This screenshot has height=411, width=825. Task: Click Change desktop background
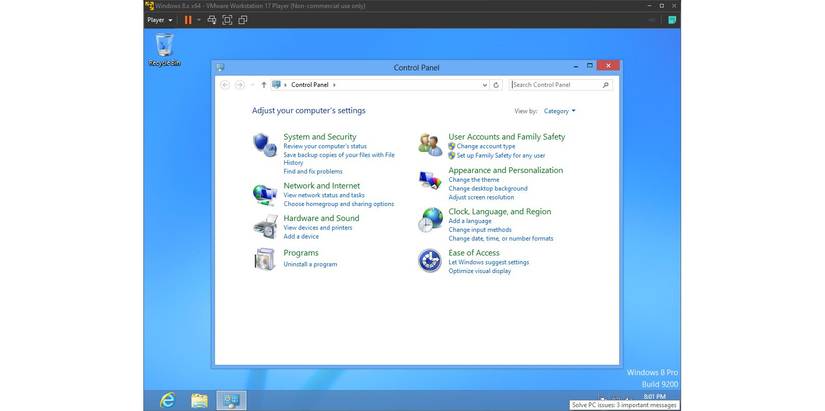(x=488, y=188)
